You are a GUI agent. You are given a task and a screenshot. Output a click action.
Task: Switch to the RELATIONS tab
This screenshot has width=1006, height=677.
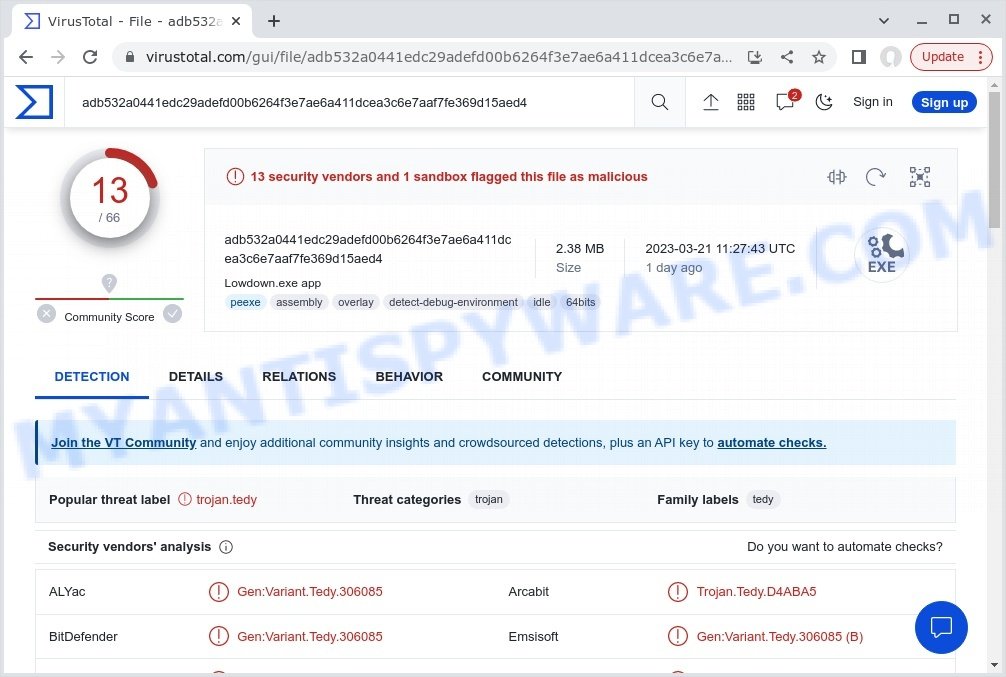click(299, 377)
